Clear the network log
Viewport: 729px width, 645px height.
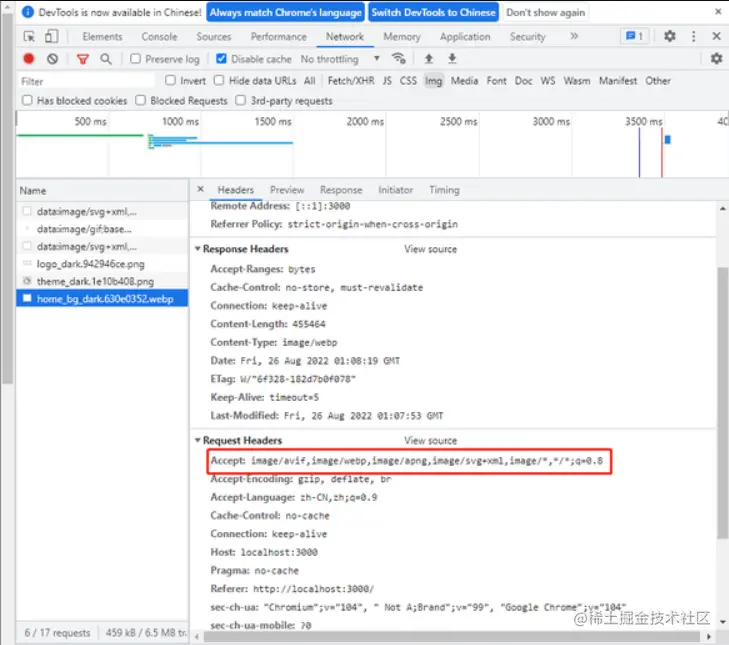click(53, 59)
